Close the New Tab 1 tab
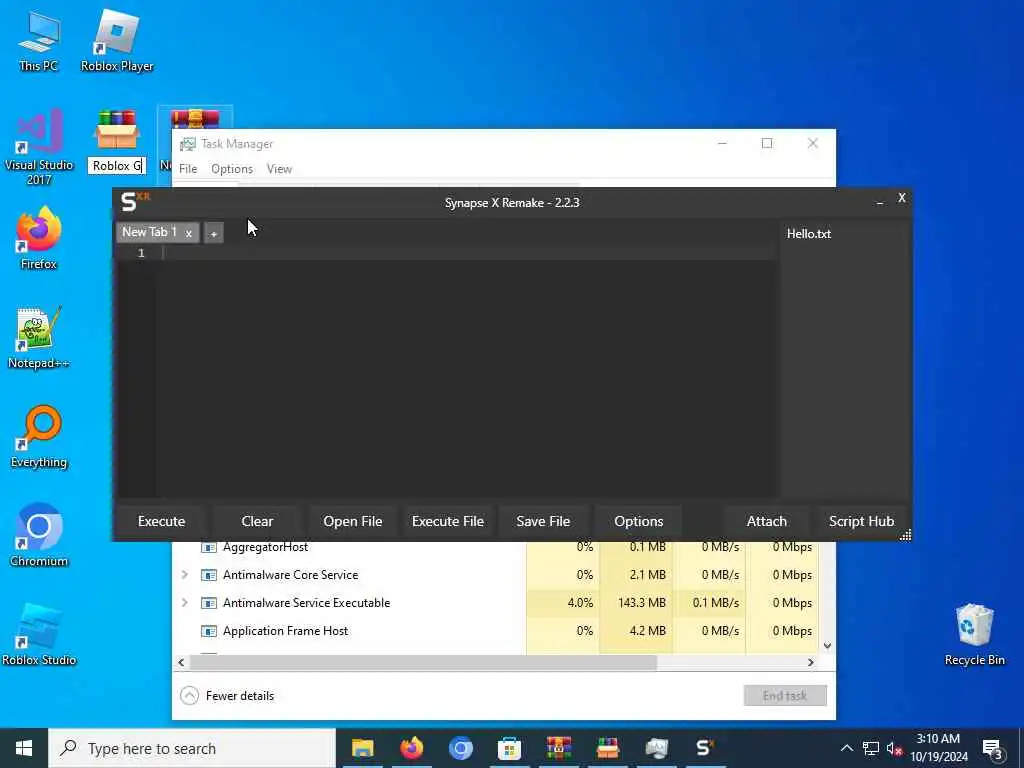This screenshot has height=768, width=1024. click(189, 233)
